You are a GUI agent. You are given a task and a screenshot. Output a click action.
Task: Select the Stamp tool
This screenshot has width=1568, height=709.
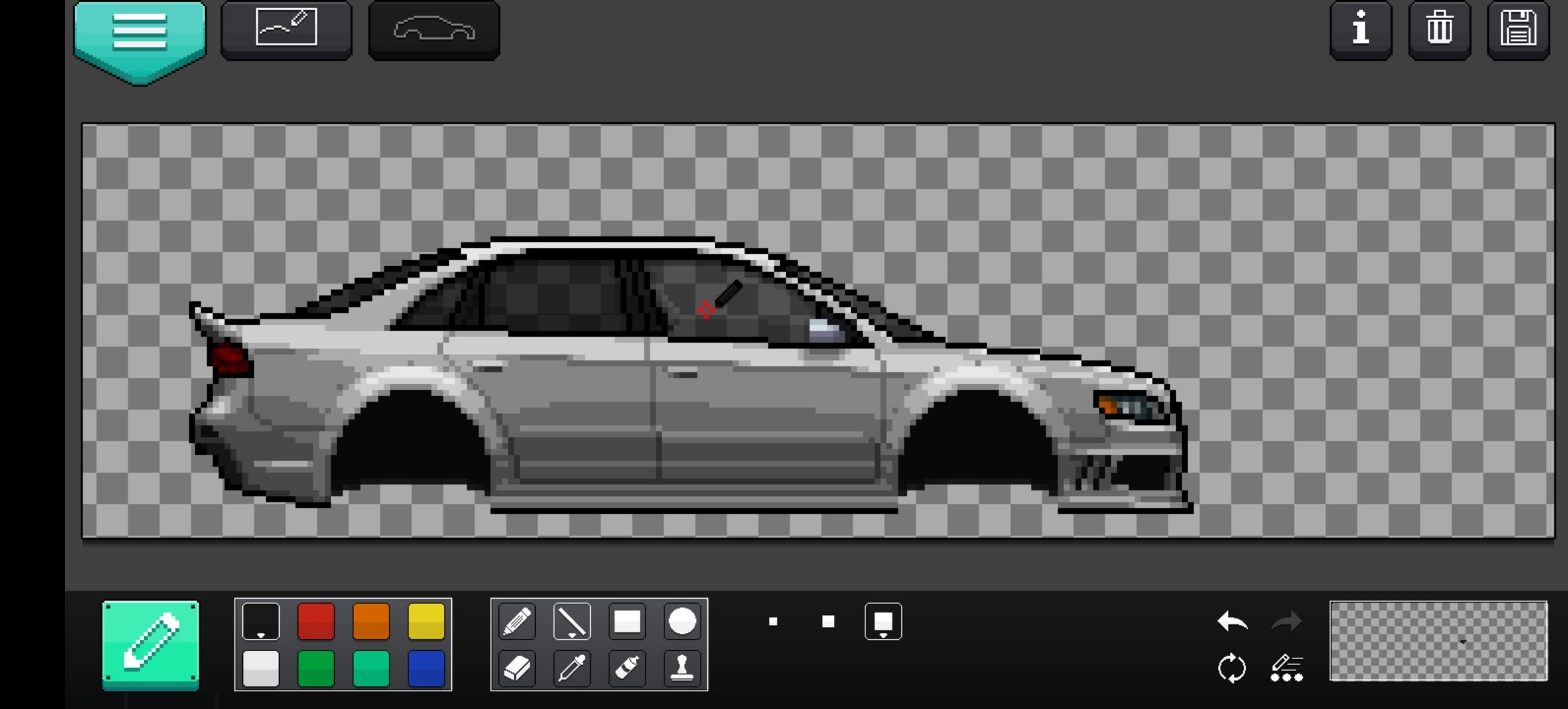(682, 668)
